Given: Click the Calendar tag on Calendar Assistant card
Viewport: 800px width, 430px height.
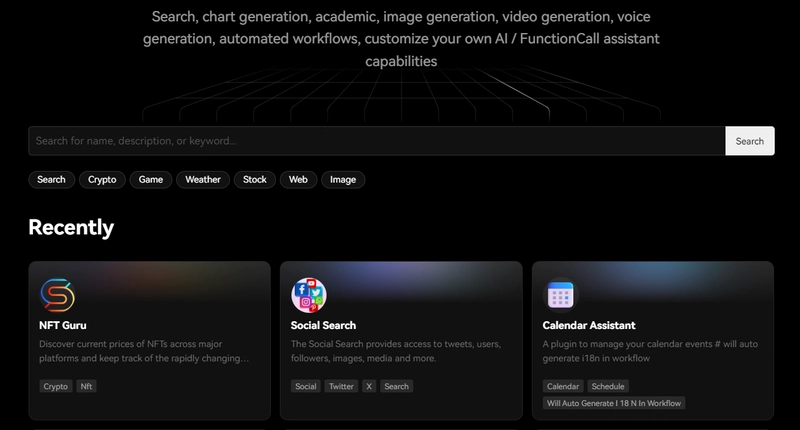Looking at the screenshot, I should tap(562, 386).
